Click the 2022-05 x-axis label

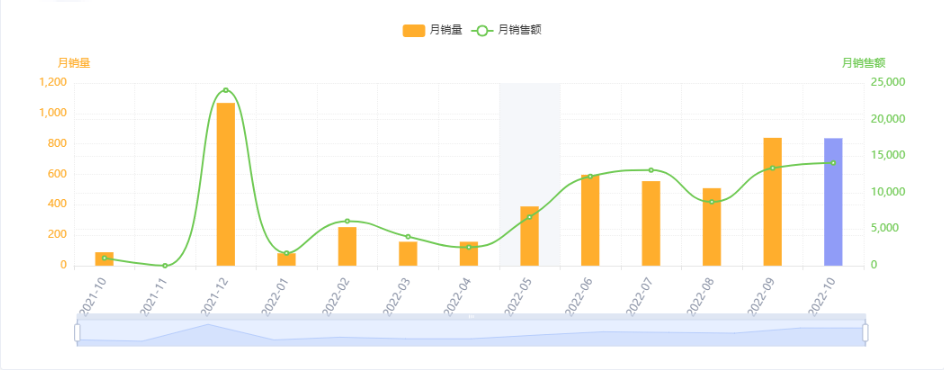(x=518, y=296)
